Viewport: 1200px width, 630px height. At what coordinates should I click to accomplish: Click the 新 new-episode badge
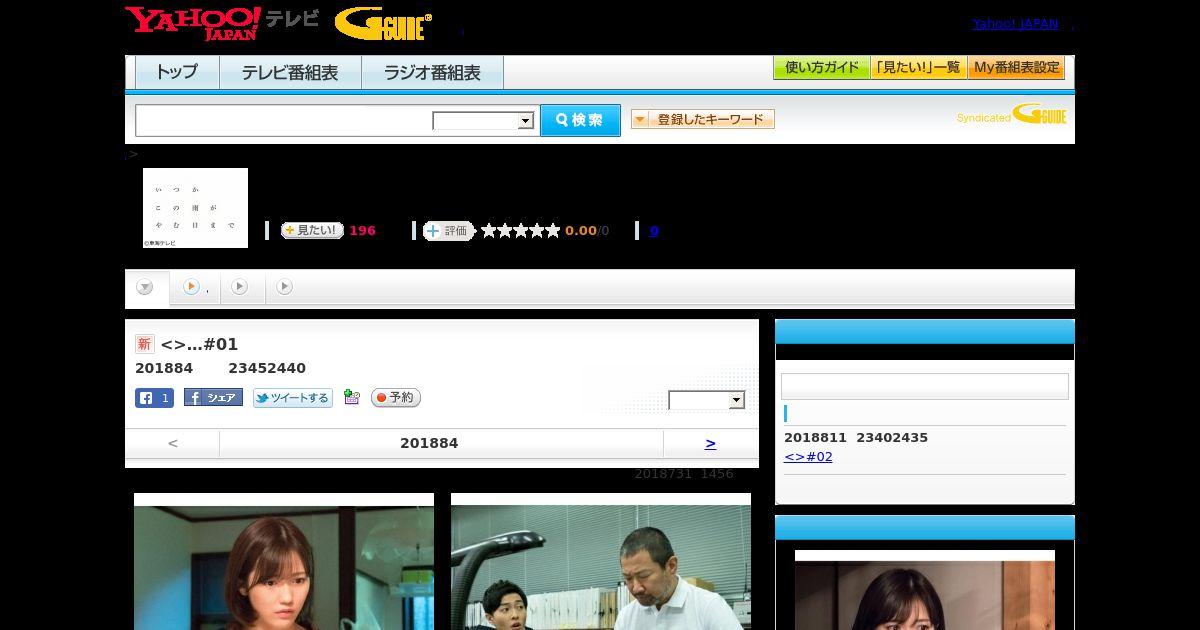pyautogui.click(x=144, y=344)
